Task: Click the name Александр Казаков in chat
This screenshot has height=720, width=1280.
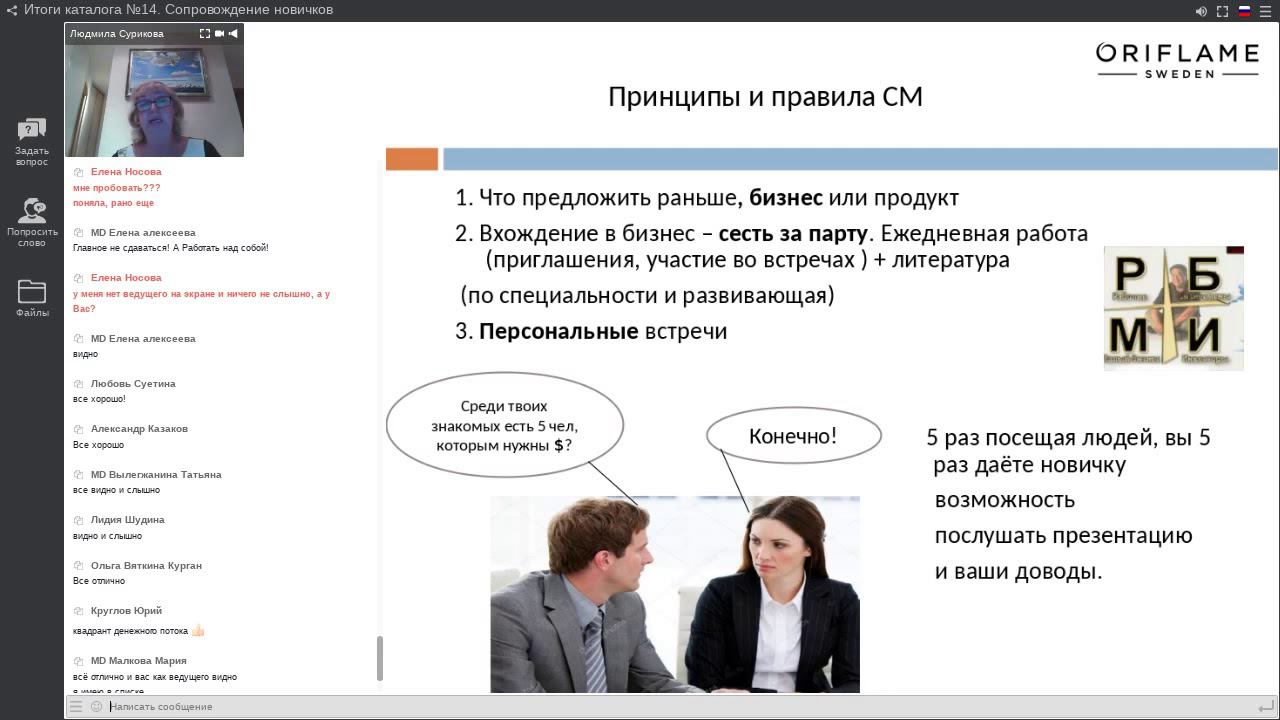Action: pyautogui.click(x=139, y=429)
